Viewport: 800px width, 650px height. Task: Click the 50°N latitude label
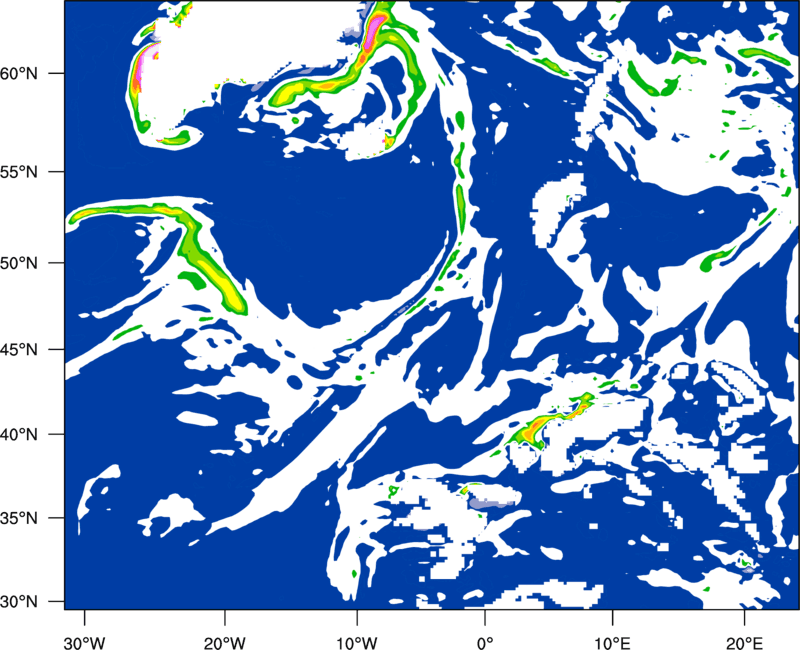tap(19, 263)
